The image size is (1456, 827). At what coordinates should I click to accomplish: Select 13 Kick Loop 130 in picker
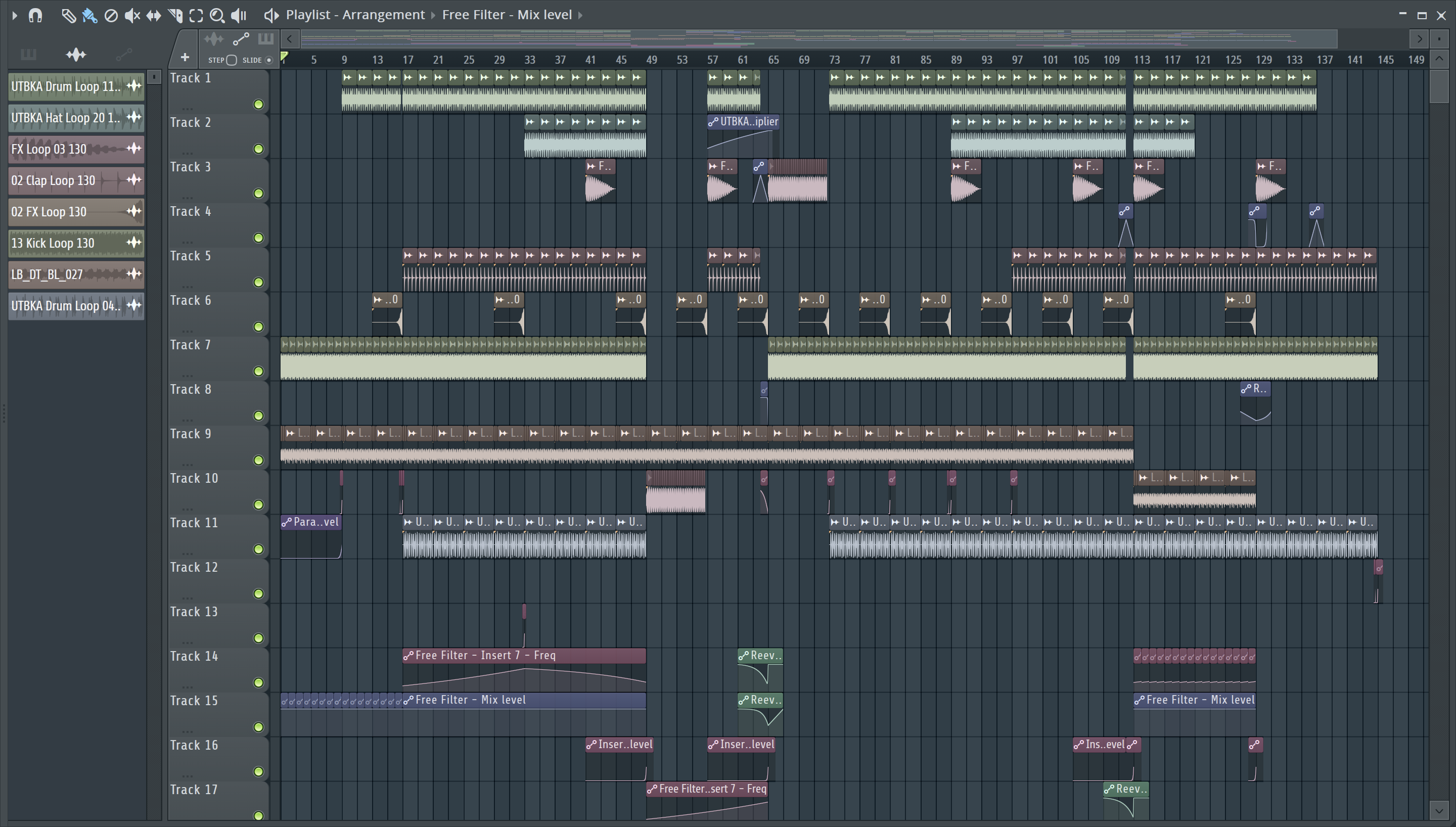tap(76, 243)
